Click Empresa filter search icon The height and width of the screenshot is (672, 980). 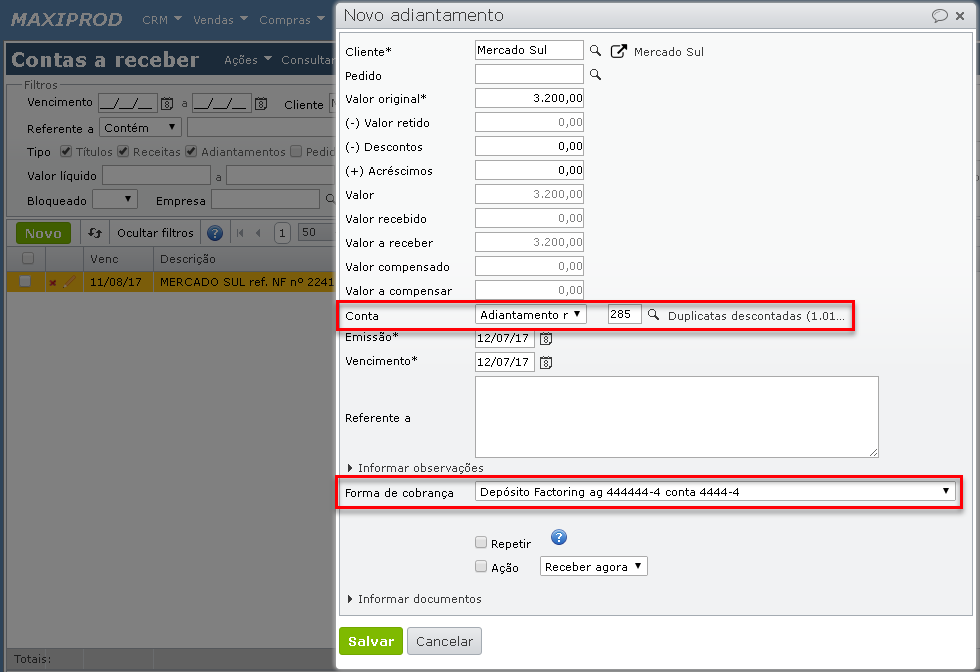pyautogui.click(x=329, y=199)
